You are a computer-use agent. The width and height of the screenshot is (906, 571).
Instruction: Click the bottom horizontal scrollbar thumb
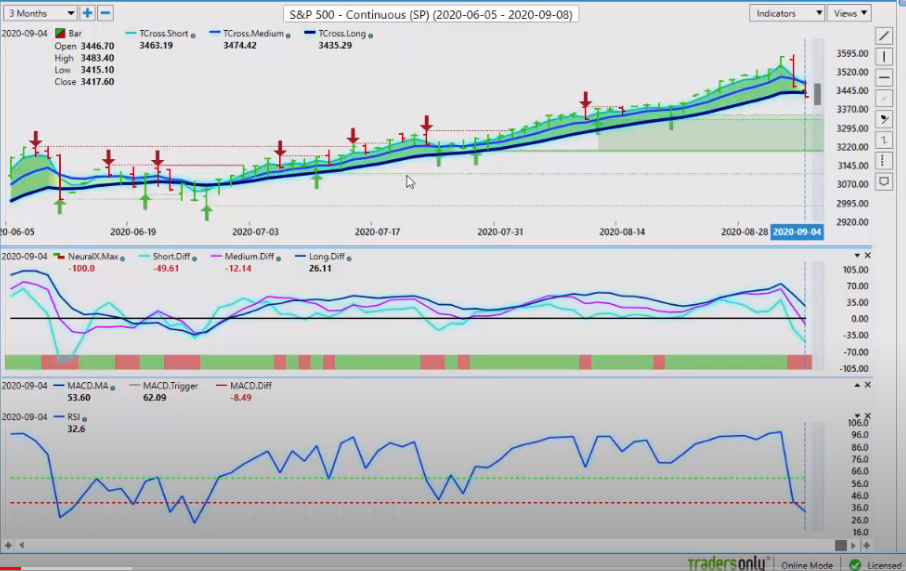(x=841, y=545)
